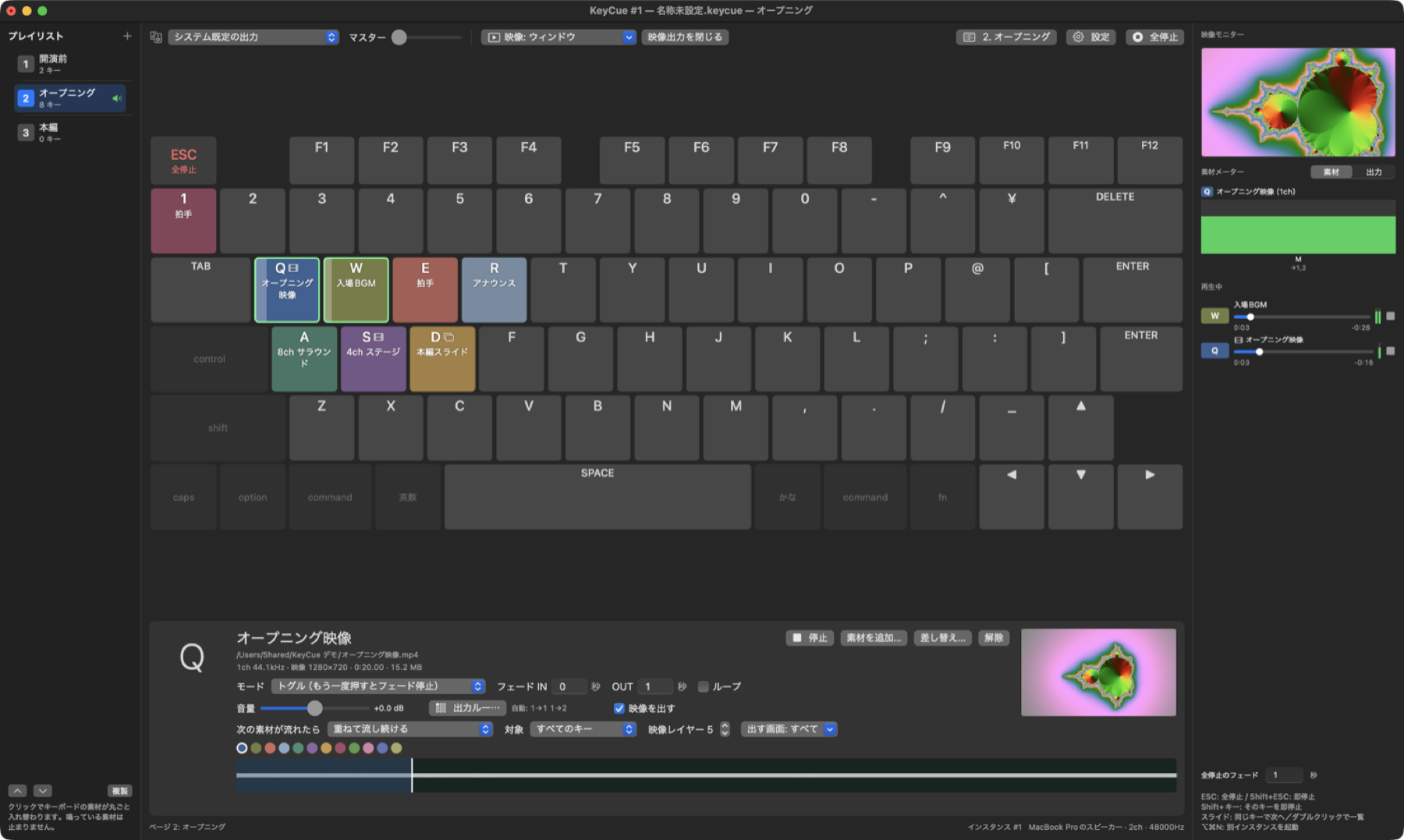
Task: Open the 重ねて流し続ける dropdown
Action: (x=410, y=729)
